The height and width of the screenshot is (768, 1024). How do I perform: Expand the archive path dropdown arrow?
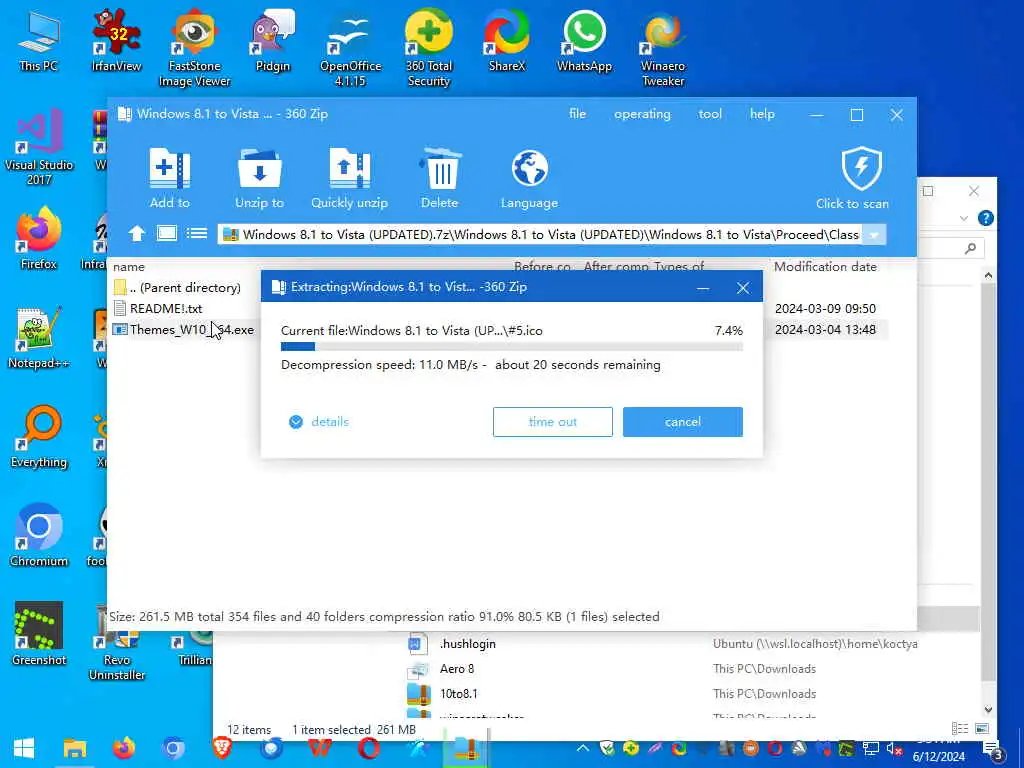(x=874, y=234)
